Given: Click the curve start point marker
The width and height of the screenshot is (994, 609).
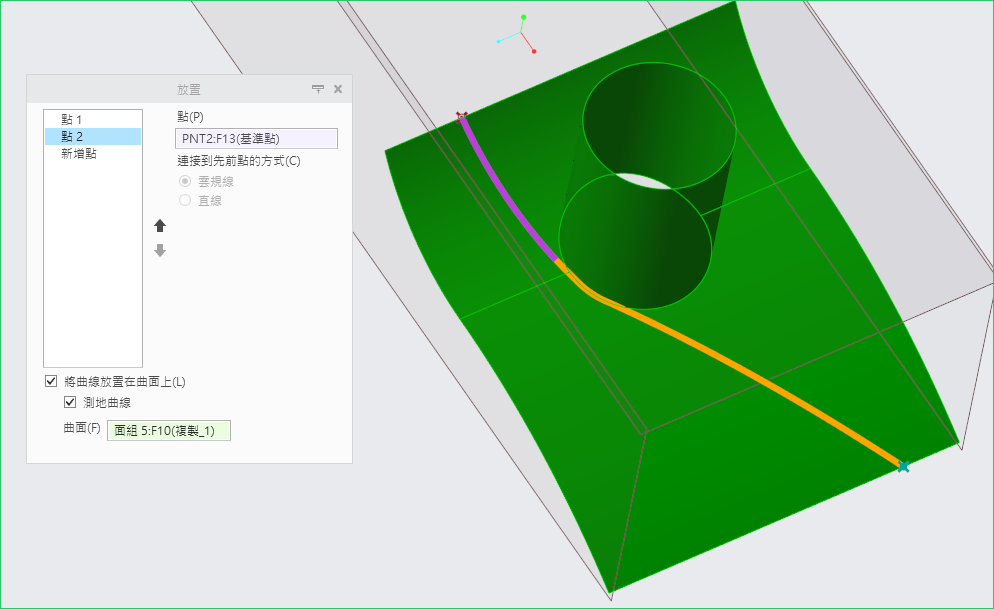Looking at the screenshot, I should pyautogui.click(x=461, y=117).
